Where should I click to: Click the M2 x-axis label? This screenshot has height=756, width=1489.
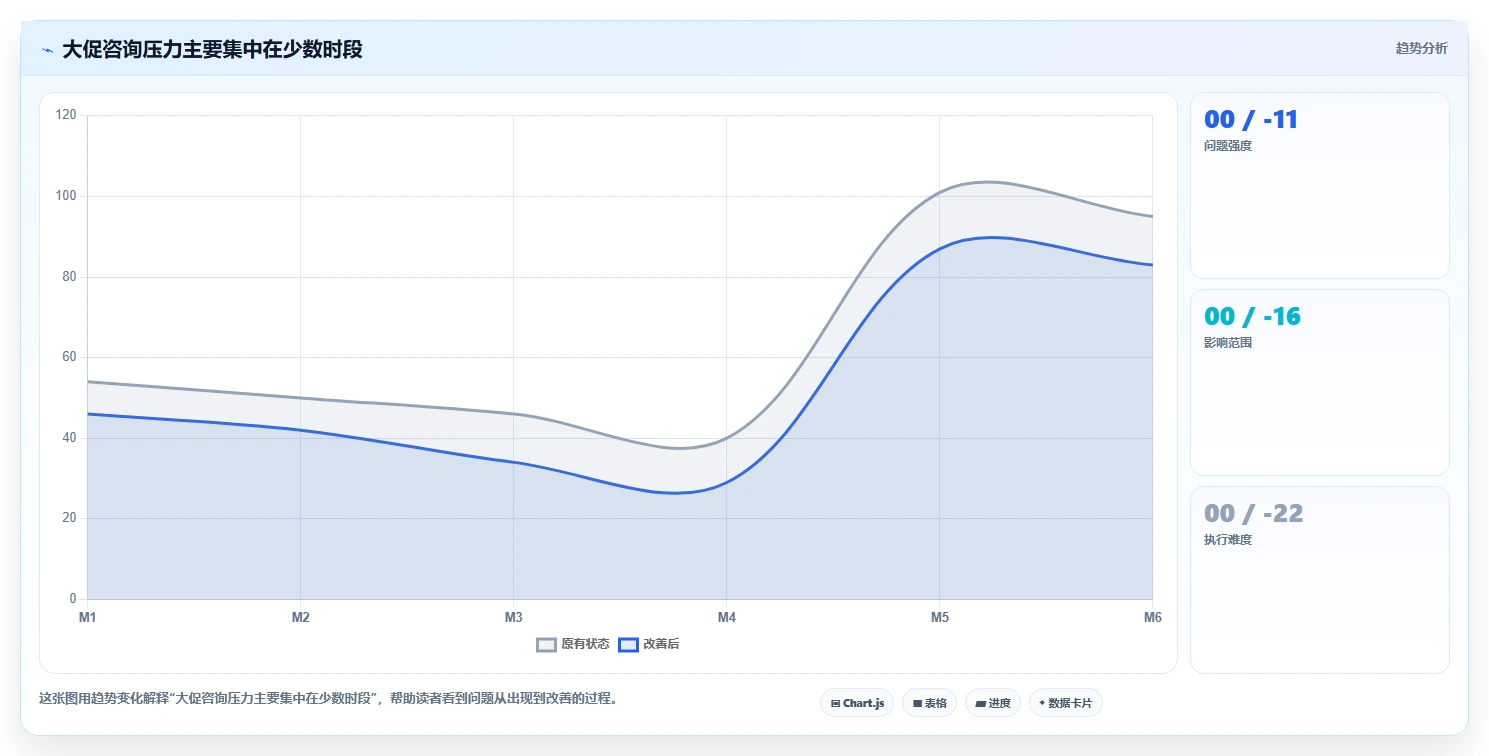pos(301,618)
